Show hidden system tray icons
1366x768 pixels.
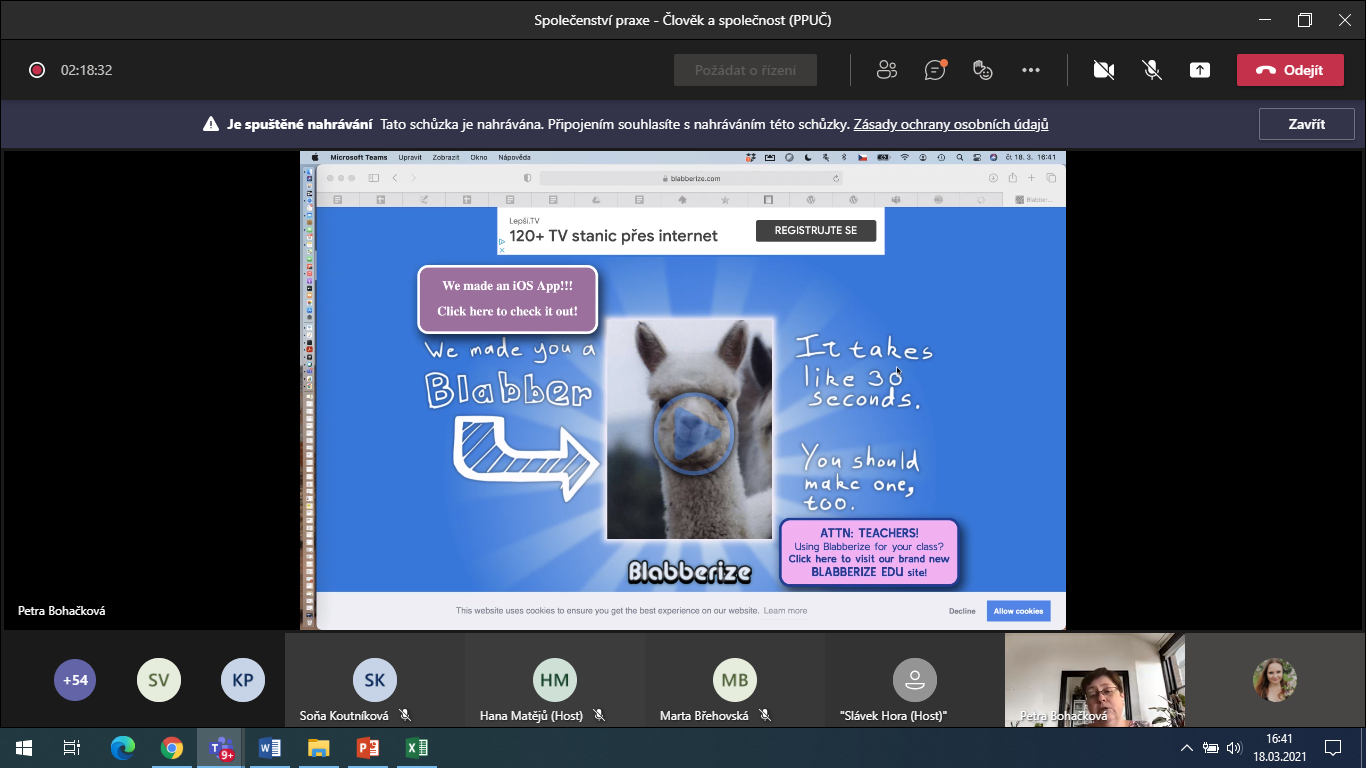coord(1187,748)
